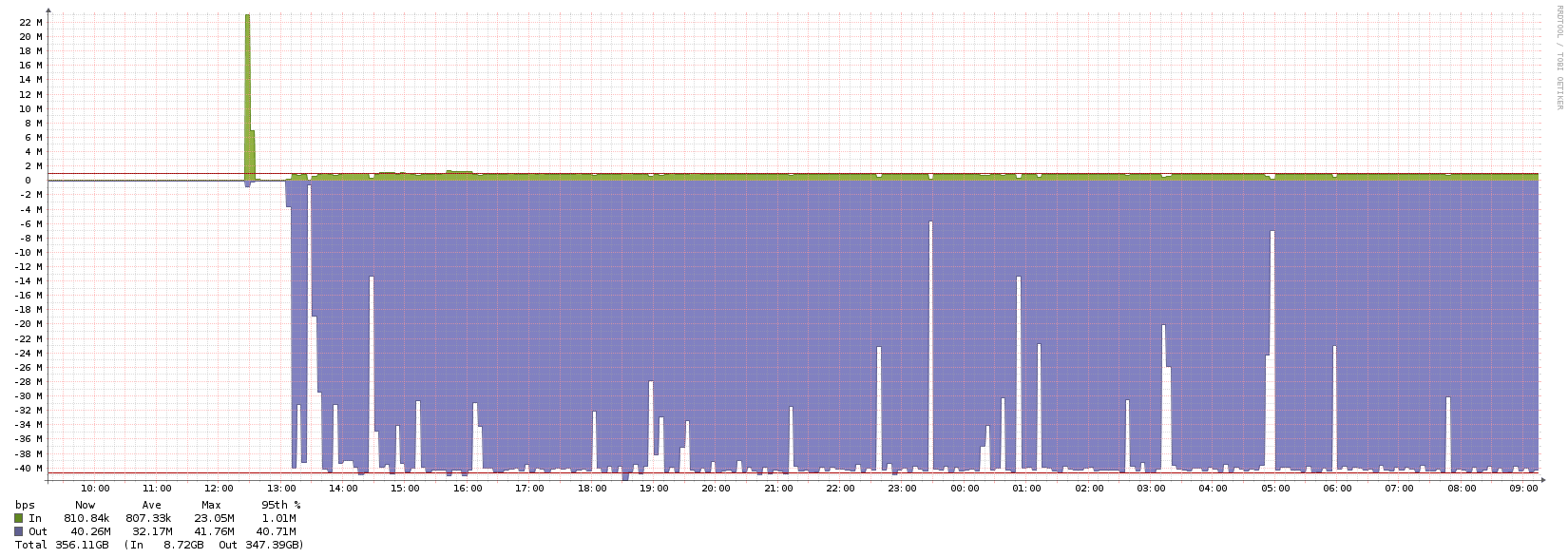Click the 'bps' unit label in legend

[x=24, y=505]
